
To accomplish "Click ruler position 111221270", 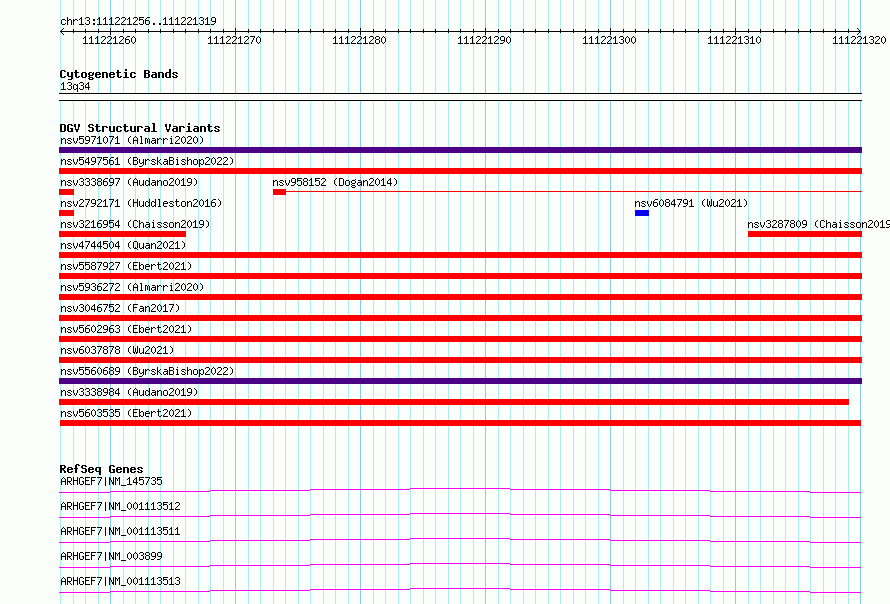I will tap(234, 40).
